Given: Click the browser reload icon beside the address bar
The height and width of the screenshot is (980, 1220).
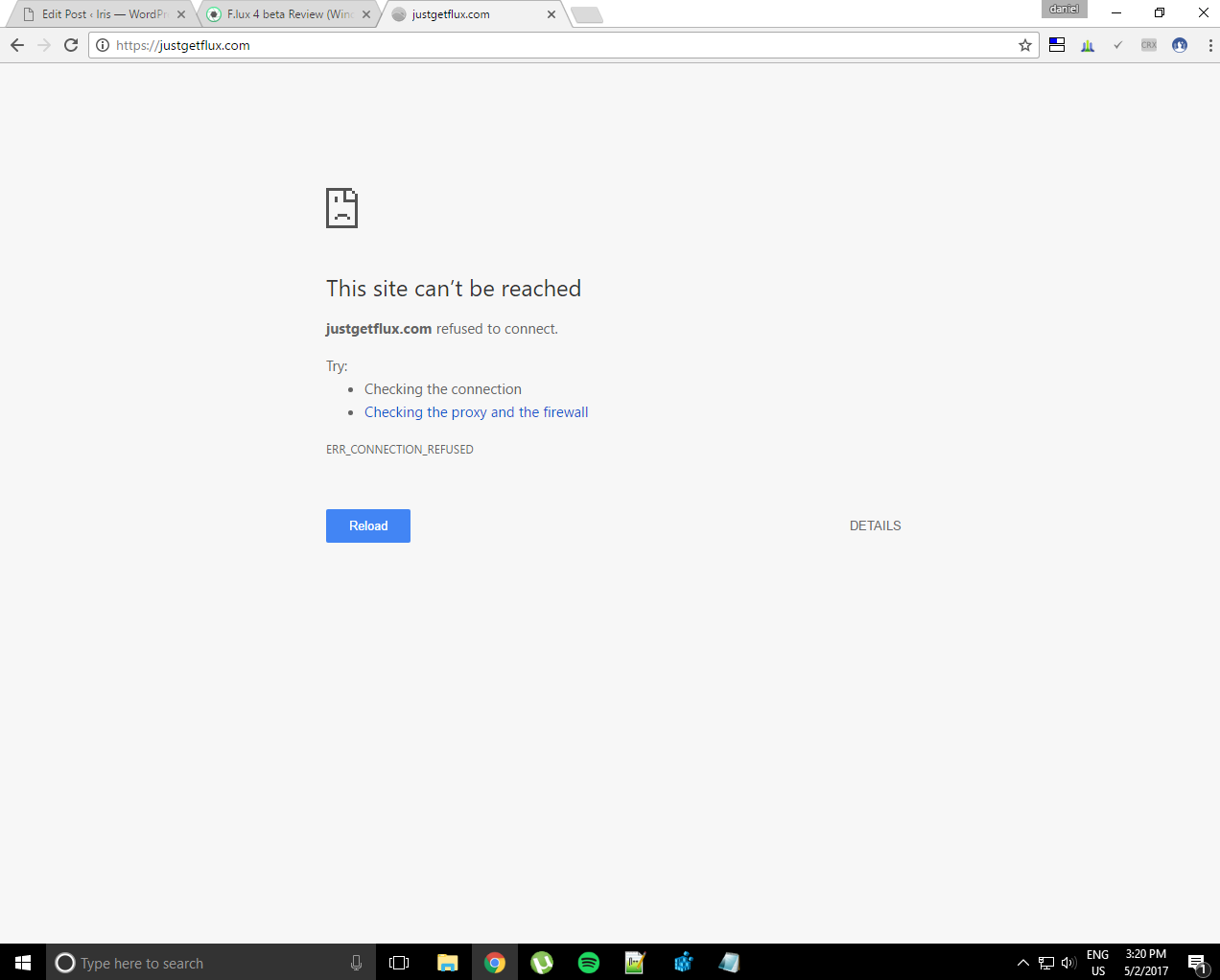Looking at the screenshot, I should 71,45.
